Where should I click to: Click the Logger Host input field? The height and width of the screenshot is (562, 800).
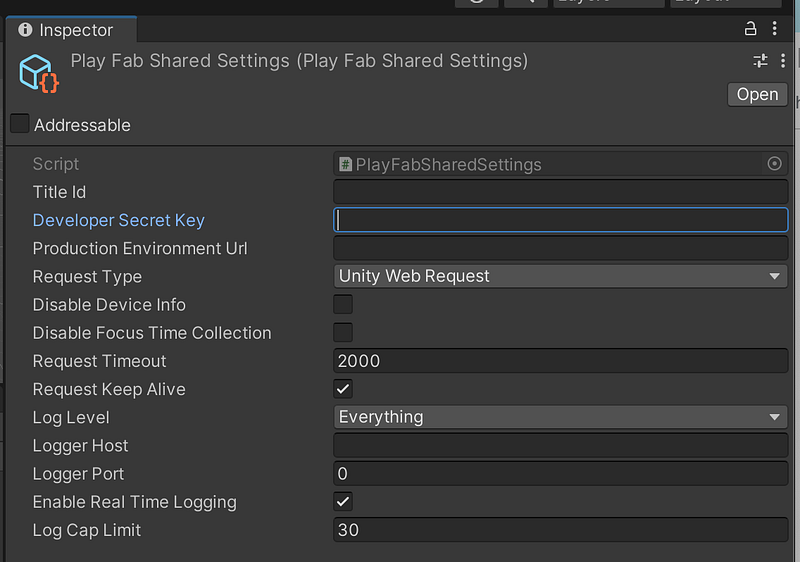tap(561, 445)
